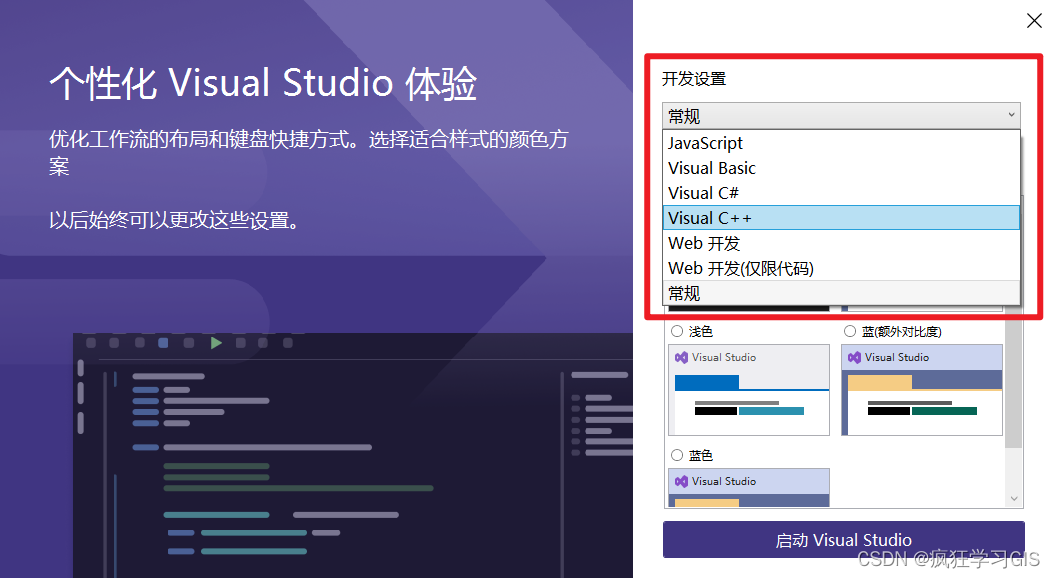1055x578 pixels.
Task: Select the 浅色 color theme radio button
Action: (677, 331)
